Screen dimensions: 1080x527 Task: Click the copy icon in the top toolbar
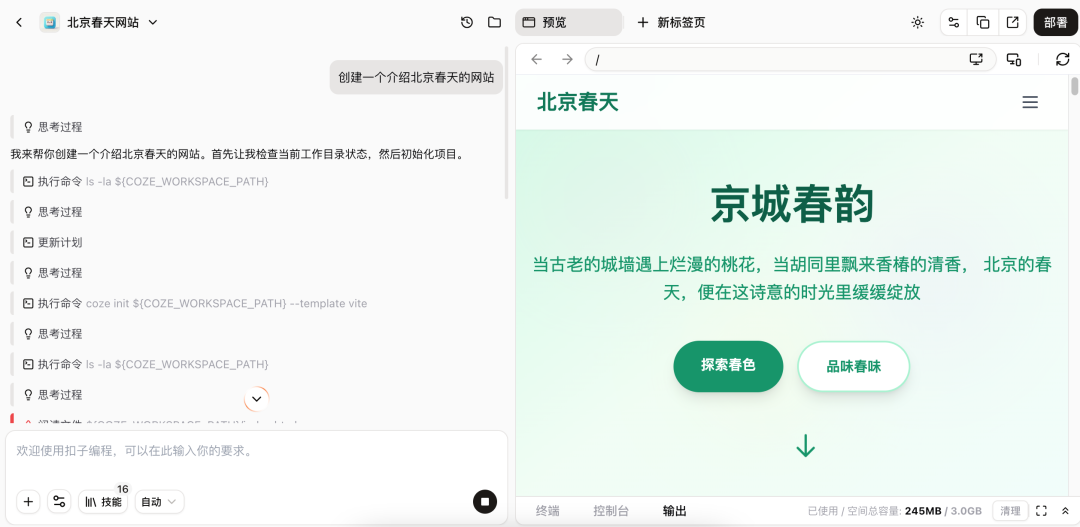pyautogui.click(x=983, y=22)
